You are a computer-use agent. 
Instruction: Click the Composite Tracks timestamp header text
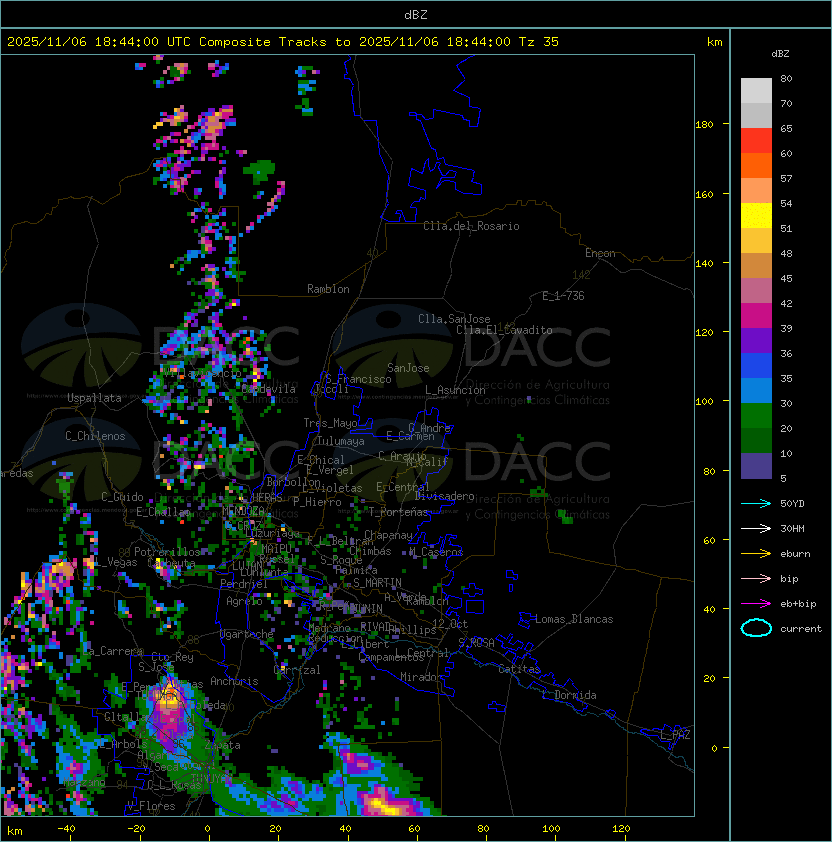click(x=283, y=42)
